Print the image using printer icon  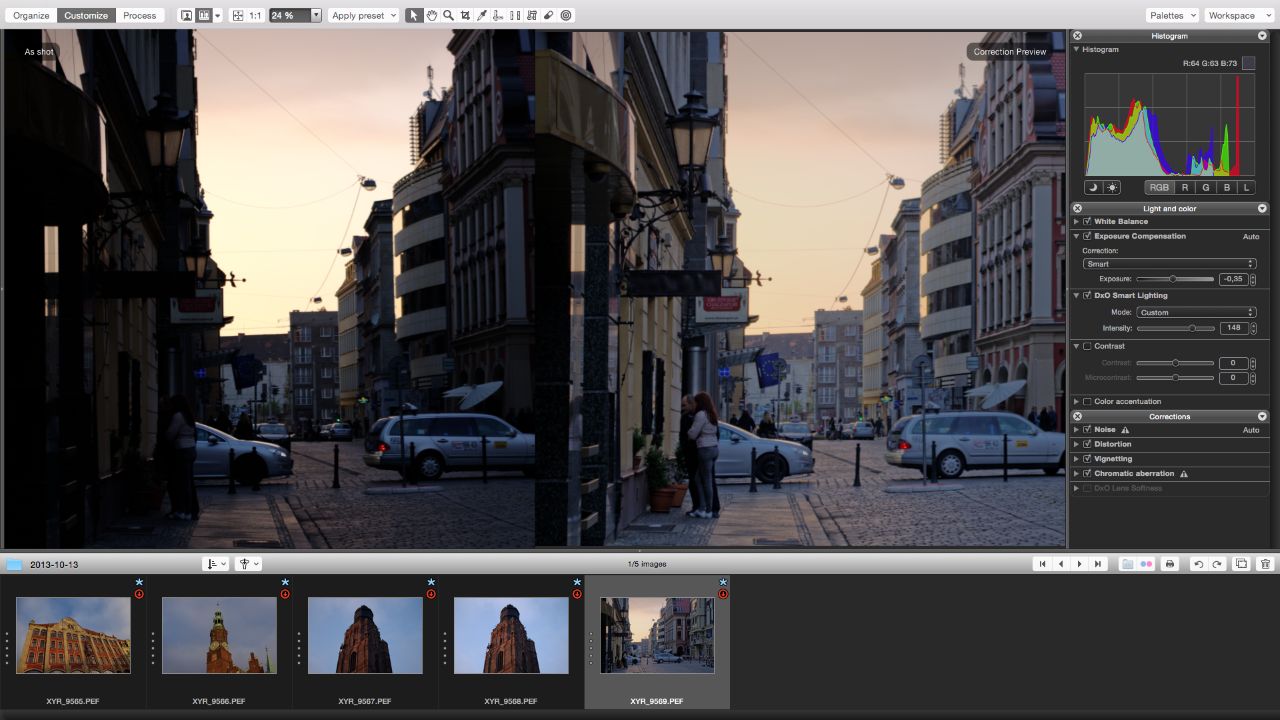[x=1170, y=564]
